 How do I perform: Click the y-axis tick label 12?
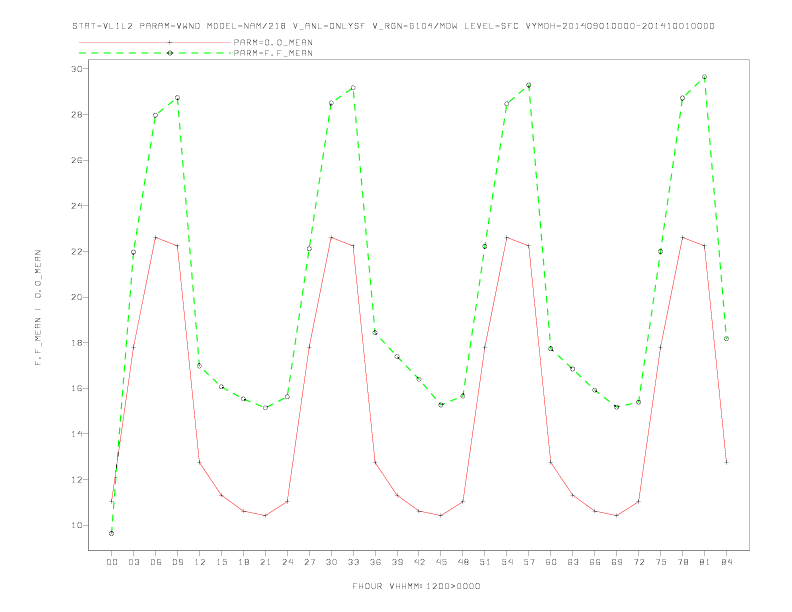(77, 479)
